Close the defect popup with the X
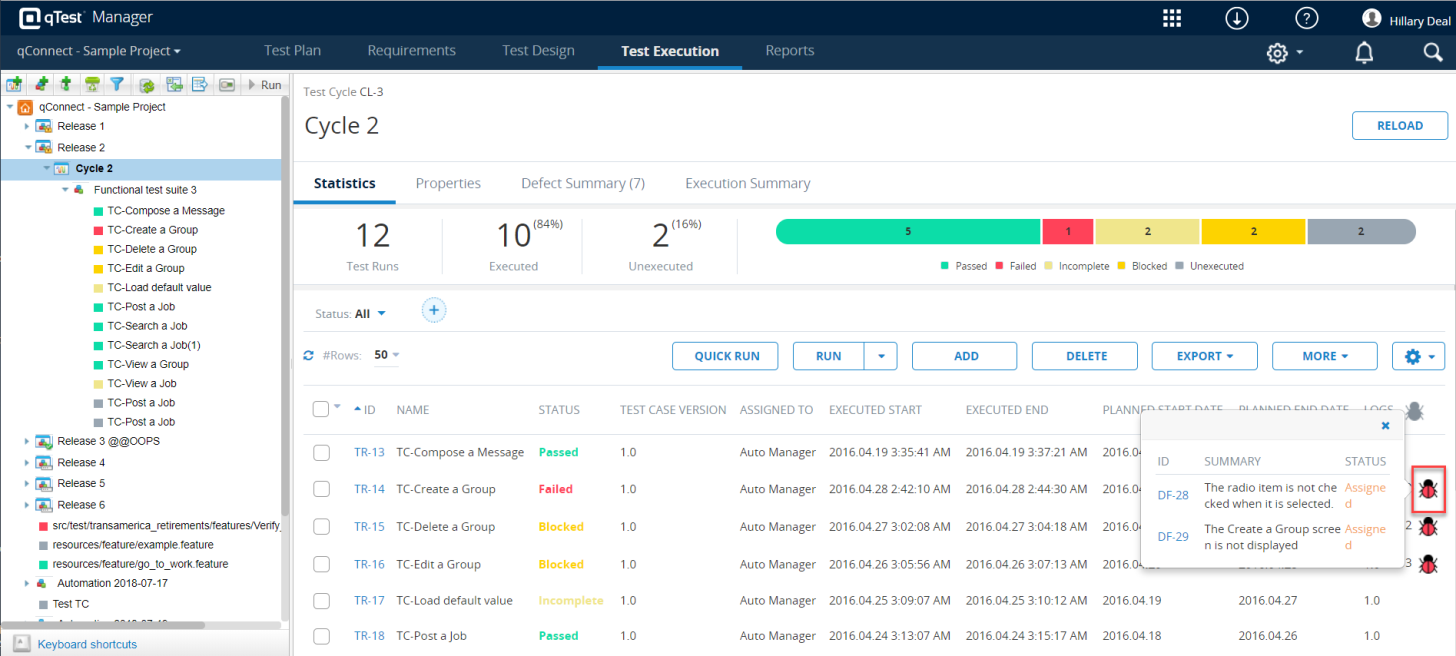The width and height of the screenshot is (1456, 656). pos(1385,425)
